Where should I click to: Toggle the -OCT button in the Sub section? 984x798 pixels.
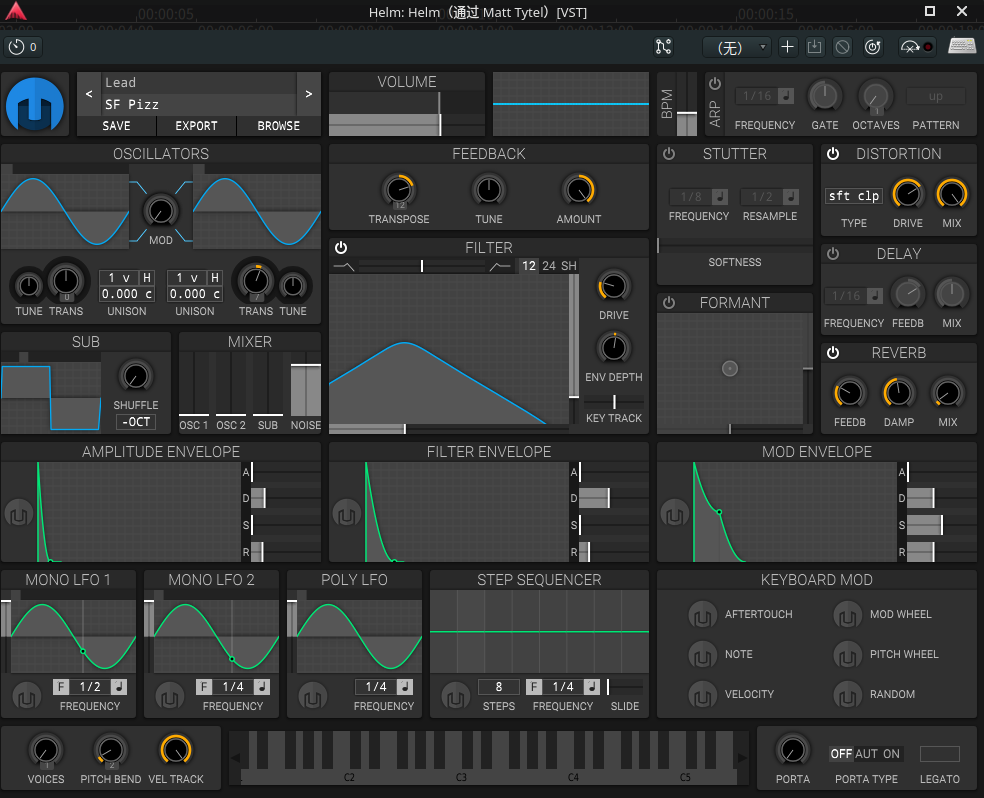[136, 422]
